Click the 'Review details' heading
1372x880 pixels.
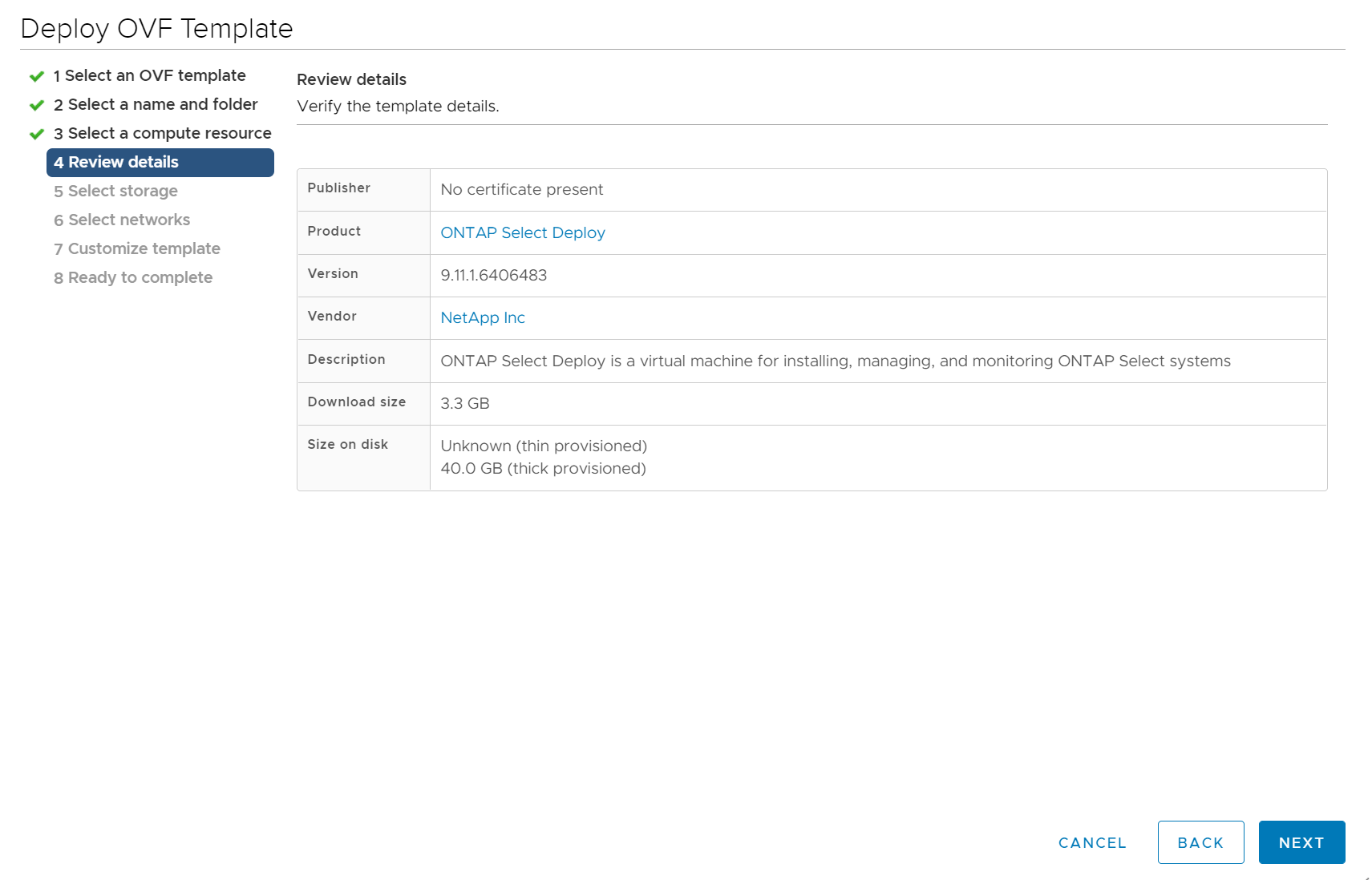click(x=351, y=79)
